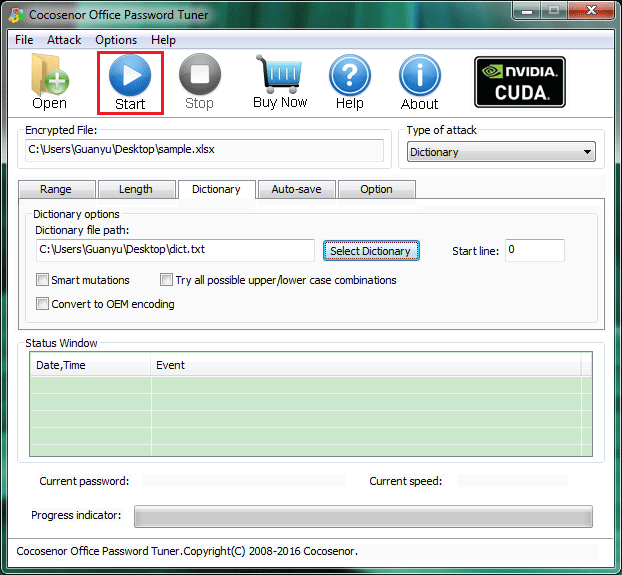Show About information
Viewport: 622px width, 575px height.
pyautogui.click(x=419, y=82)
